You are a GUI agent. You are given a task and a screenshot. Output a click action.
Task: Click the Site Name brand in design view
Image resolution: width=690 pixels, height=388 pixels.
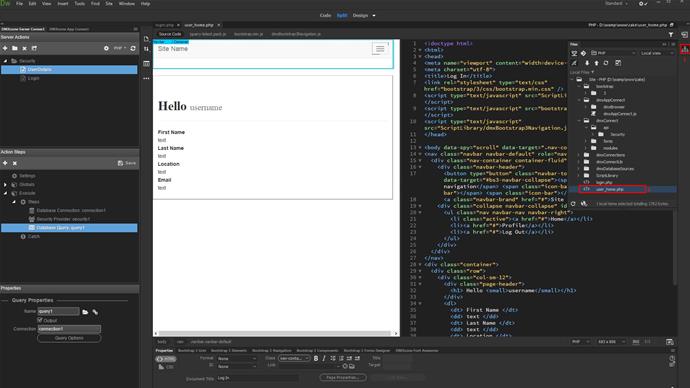pos(173,49)
